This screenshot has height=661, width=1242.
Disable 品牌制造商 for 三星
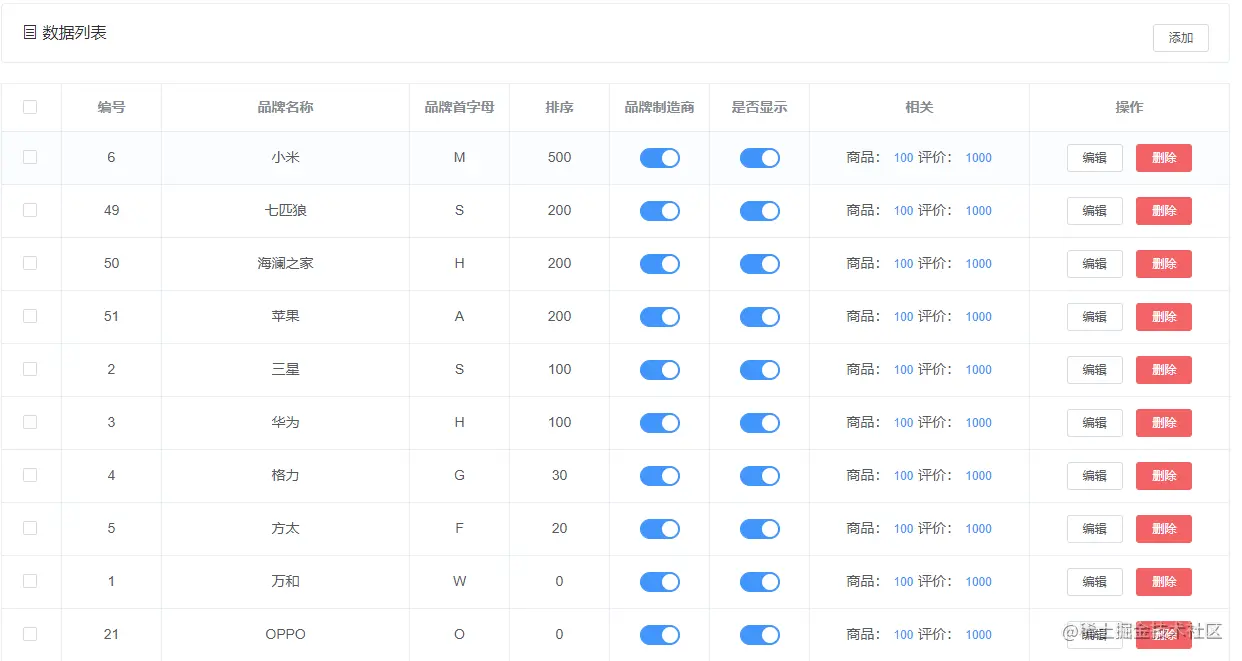pyautogui.click(x=660, y=370)
